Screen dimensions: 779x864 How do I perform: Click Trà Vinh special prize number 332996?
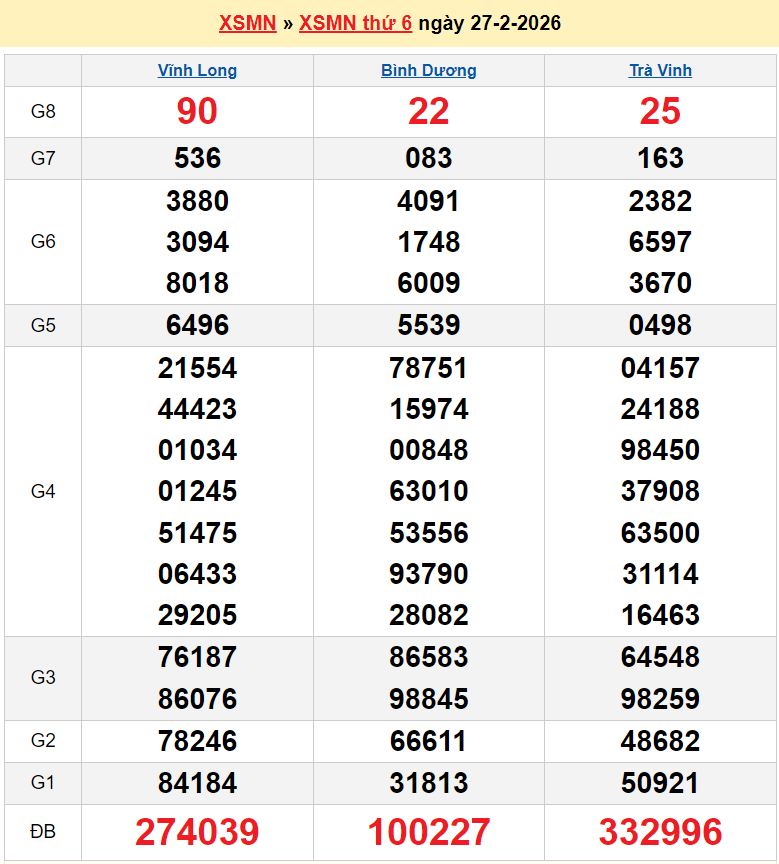tap(660, 832)
